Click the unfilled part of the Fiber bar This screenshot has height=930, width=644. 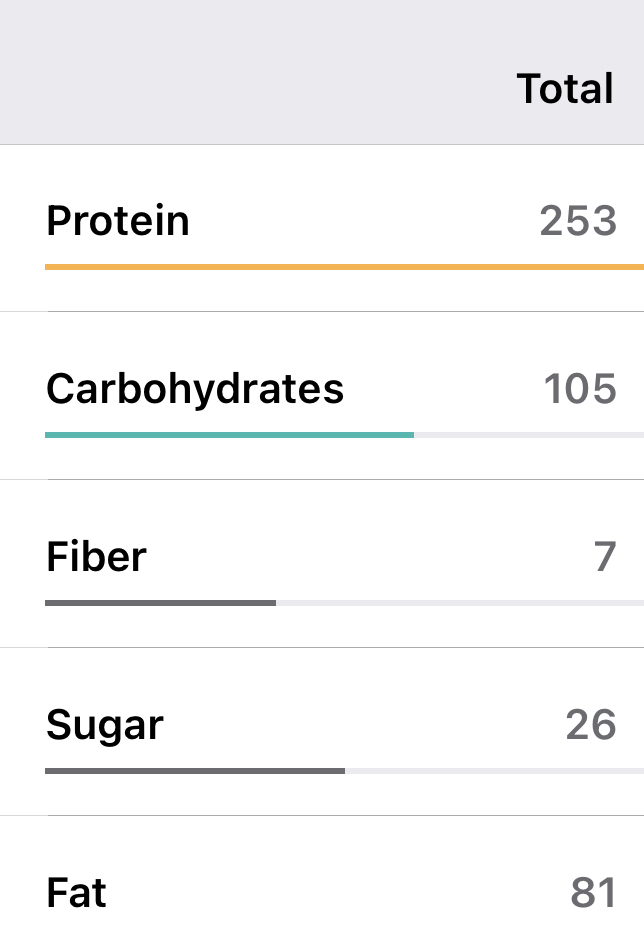click(459, 603)
